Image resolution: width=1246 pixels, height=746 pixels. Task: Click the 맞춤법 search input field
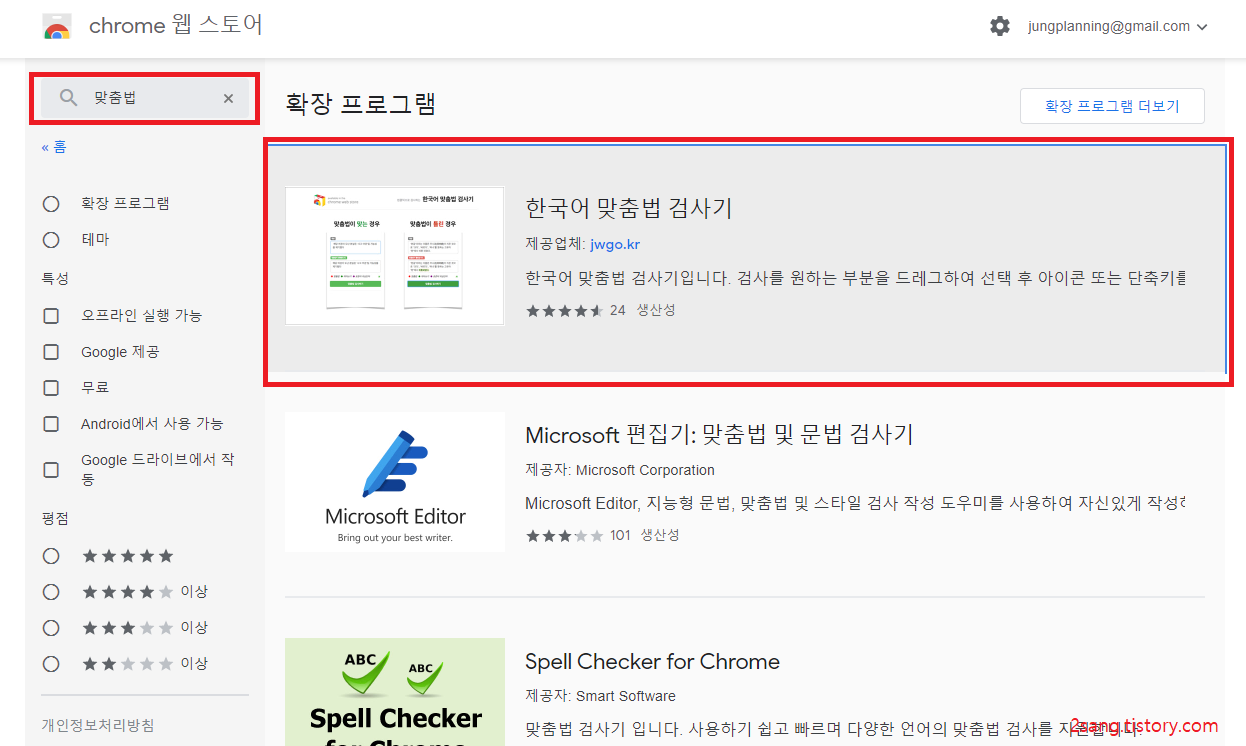point(145,98)
